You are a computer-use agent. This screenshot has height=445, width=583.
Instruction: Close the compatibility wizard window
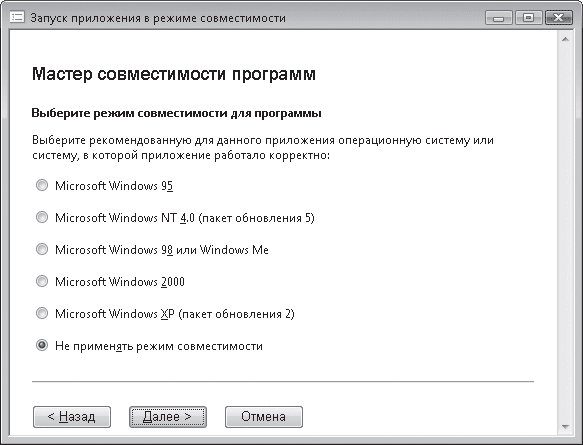pos(558,18)
